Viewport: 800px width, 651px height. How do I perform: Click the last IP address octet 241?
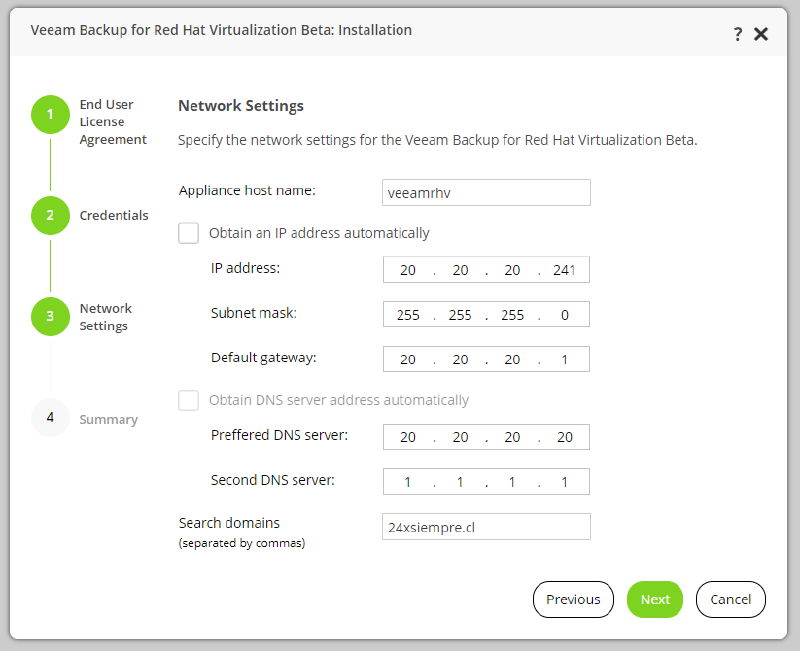564,270
